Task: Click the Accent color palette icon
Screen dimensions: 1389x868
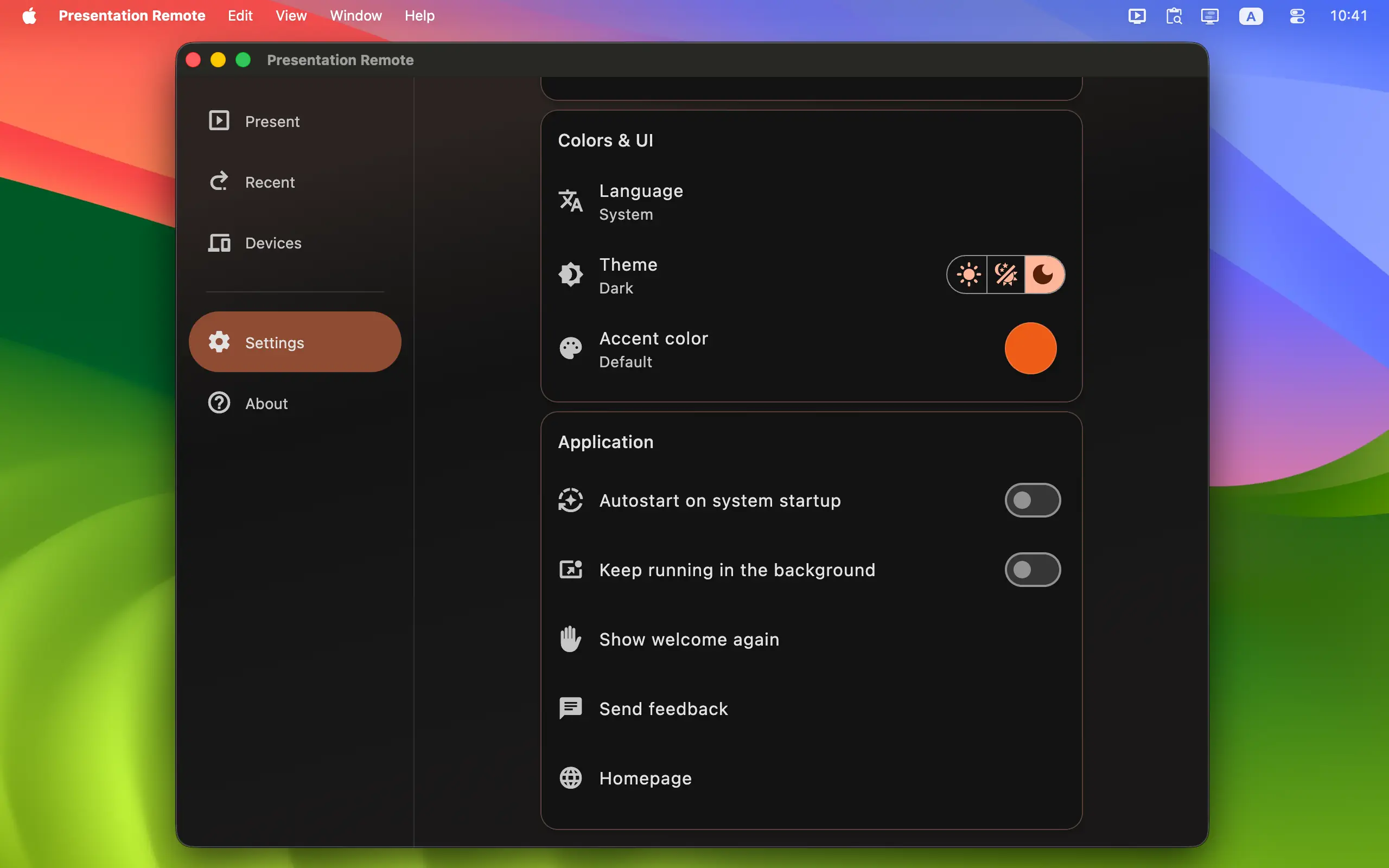Action: [571, 348]
